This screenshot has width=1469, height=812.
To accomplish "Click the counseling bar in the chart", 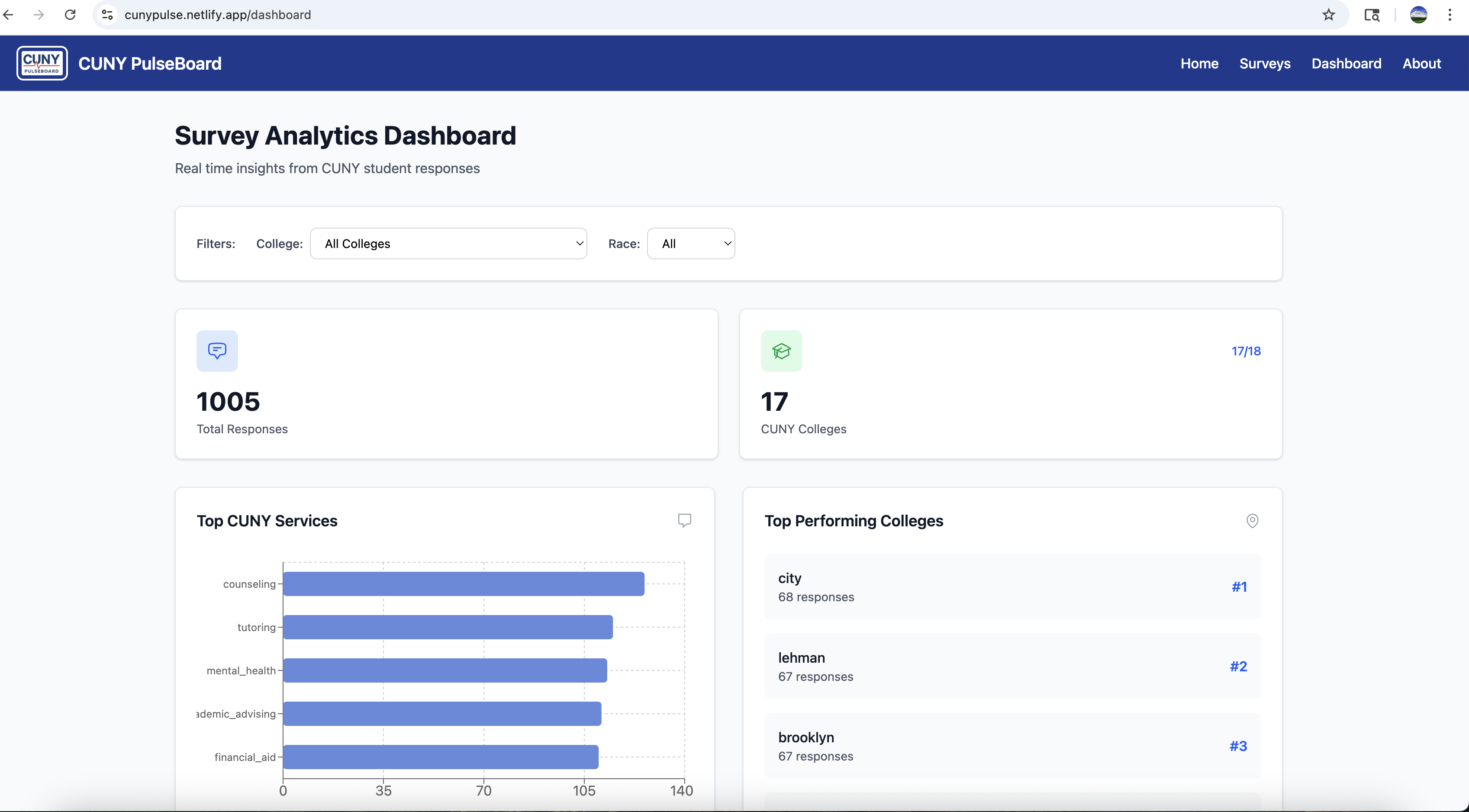I will coord(463,584).
